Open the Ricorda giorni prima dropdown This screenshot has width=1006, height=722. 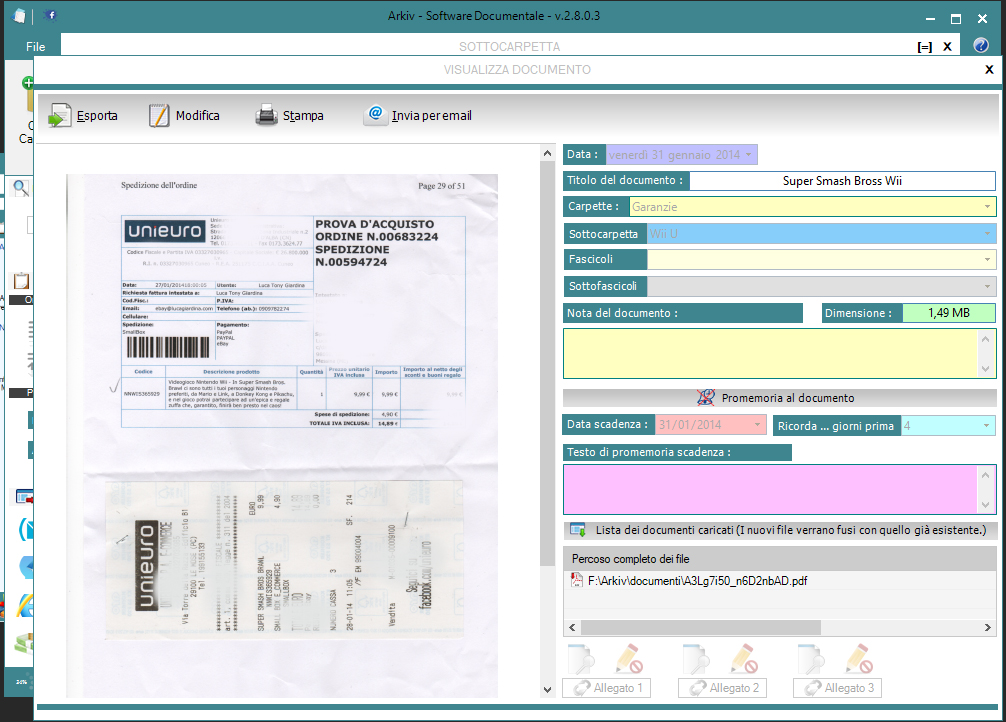pyautogui.click(x=987, y=424)
